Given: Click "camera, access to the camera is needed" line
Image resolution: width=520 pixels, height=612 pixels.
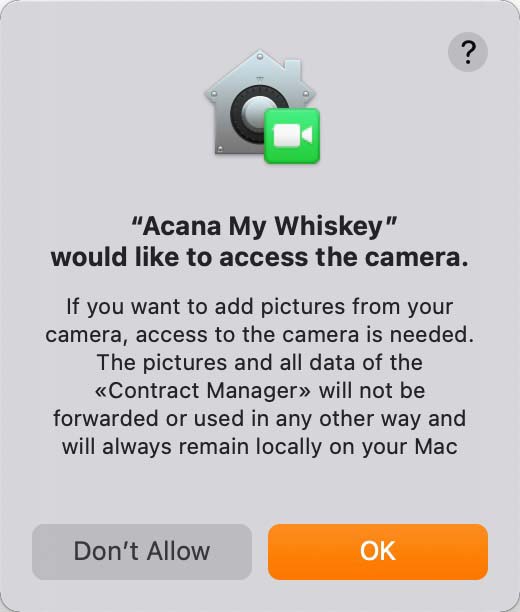Looking at the screenshot, I should [260, 334].
